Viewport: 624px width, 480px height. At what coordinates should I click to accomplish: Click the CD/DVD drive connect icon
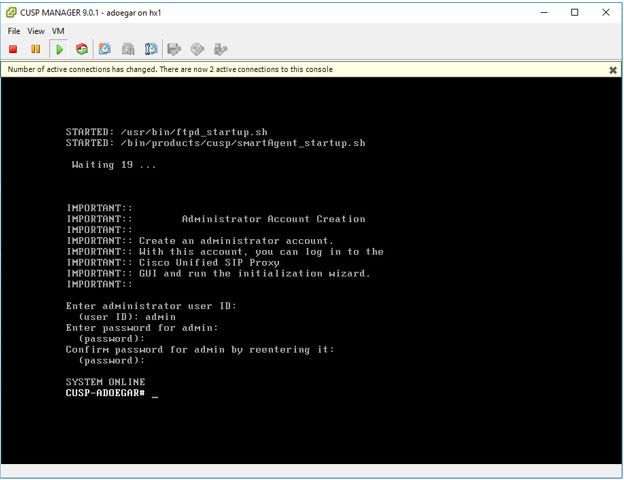(197, 49)
